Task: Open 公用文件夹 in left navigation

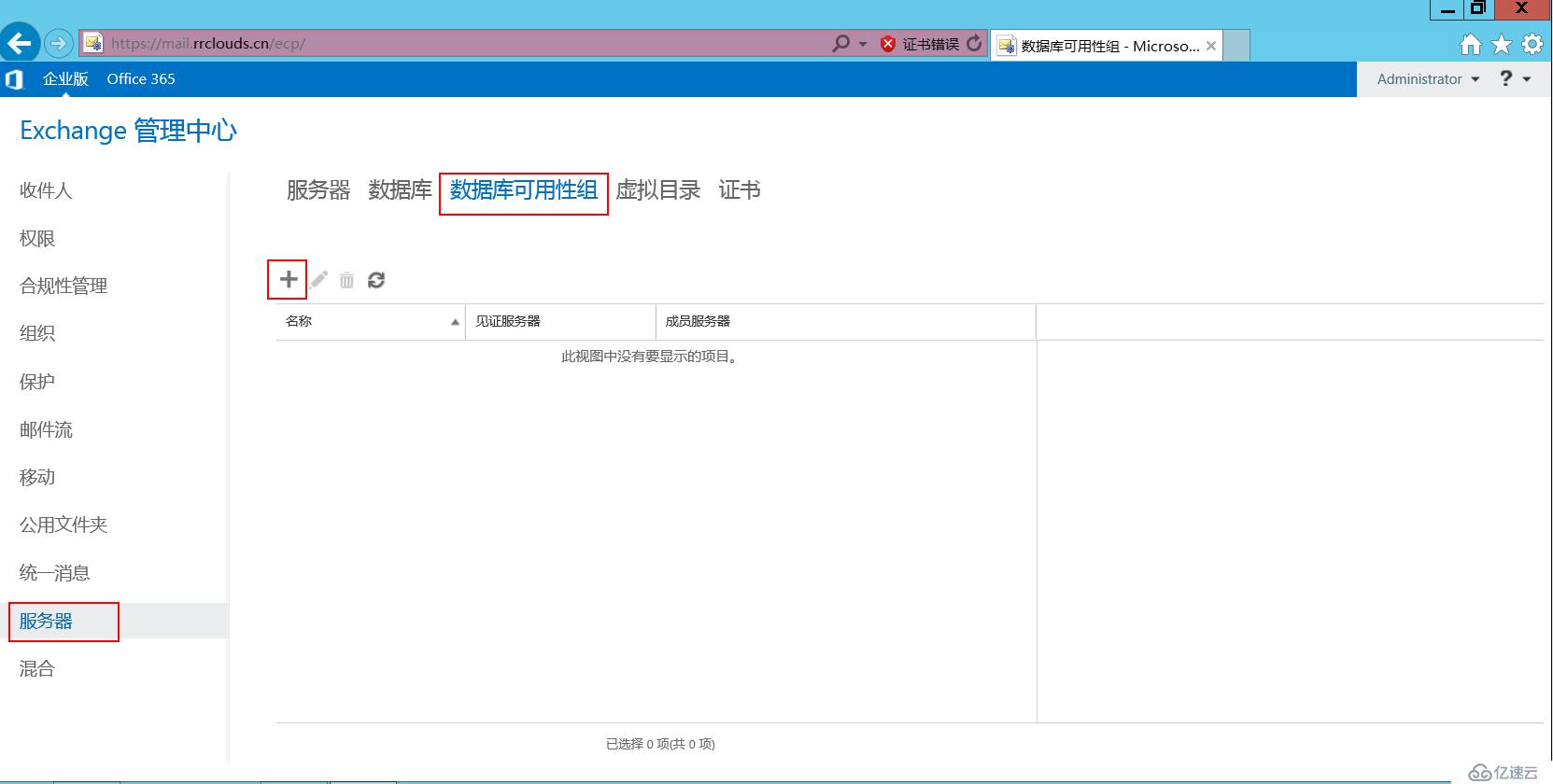Action: (64, 525)
